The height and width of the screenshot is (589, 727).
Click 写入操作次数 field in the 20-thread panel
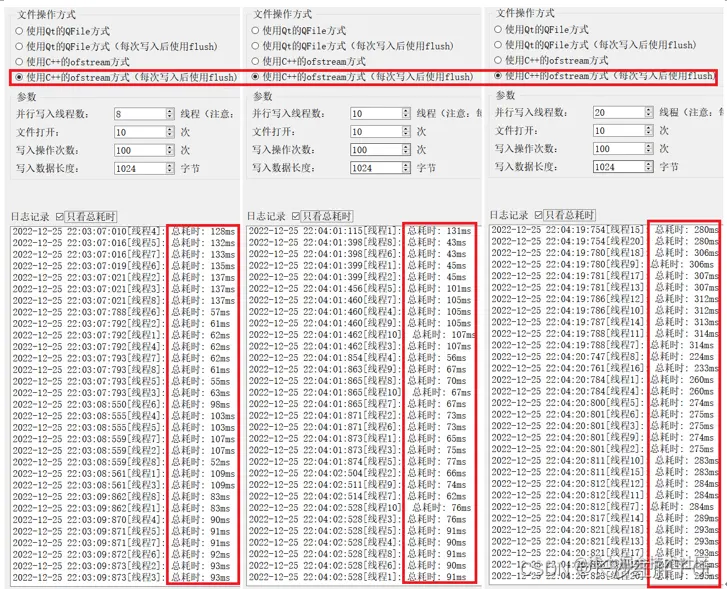pos(623,148)
